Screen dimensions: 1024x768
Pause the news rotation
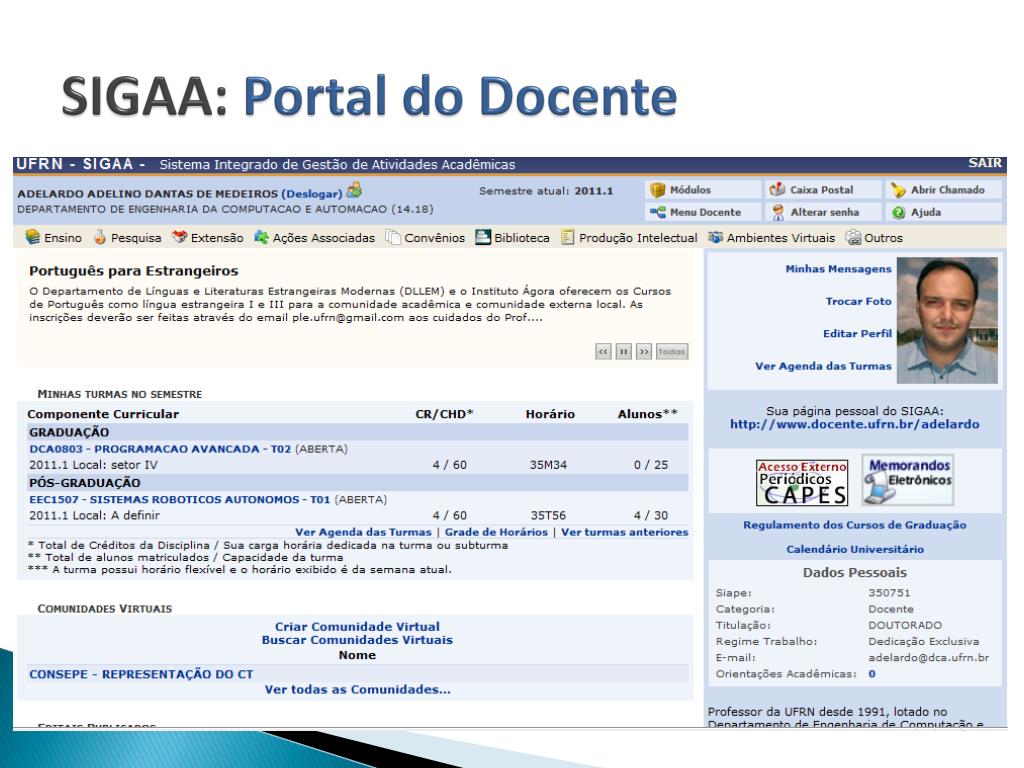(x=624, y=352)
